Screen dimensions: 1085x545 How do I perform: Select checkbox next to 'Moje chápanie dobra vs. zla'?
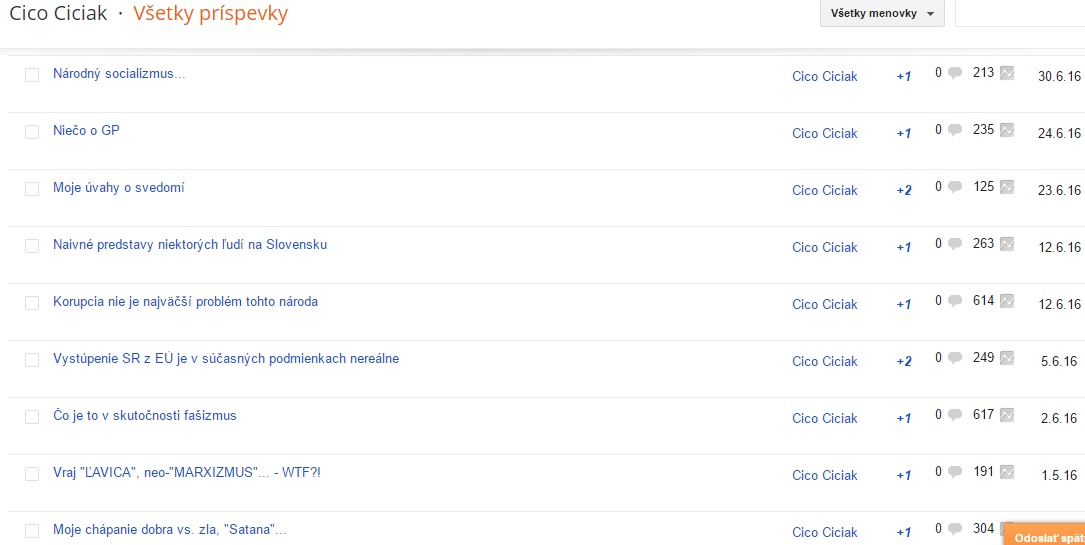pos(32,531)
